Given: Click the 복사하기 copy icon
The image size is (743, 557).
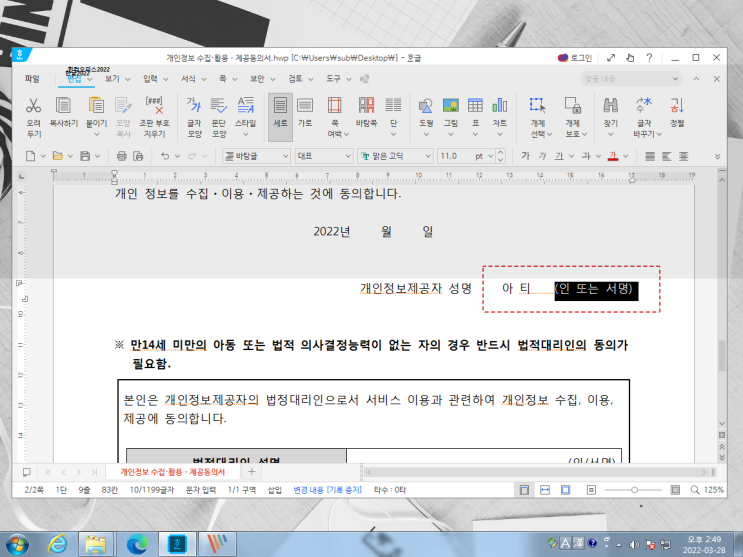Looking at the screenshot, I should (x=63, y=106).
